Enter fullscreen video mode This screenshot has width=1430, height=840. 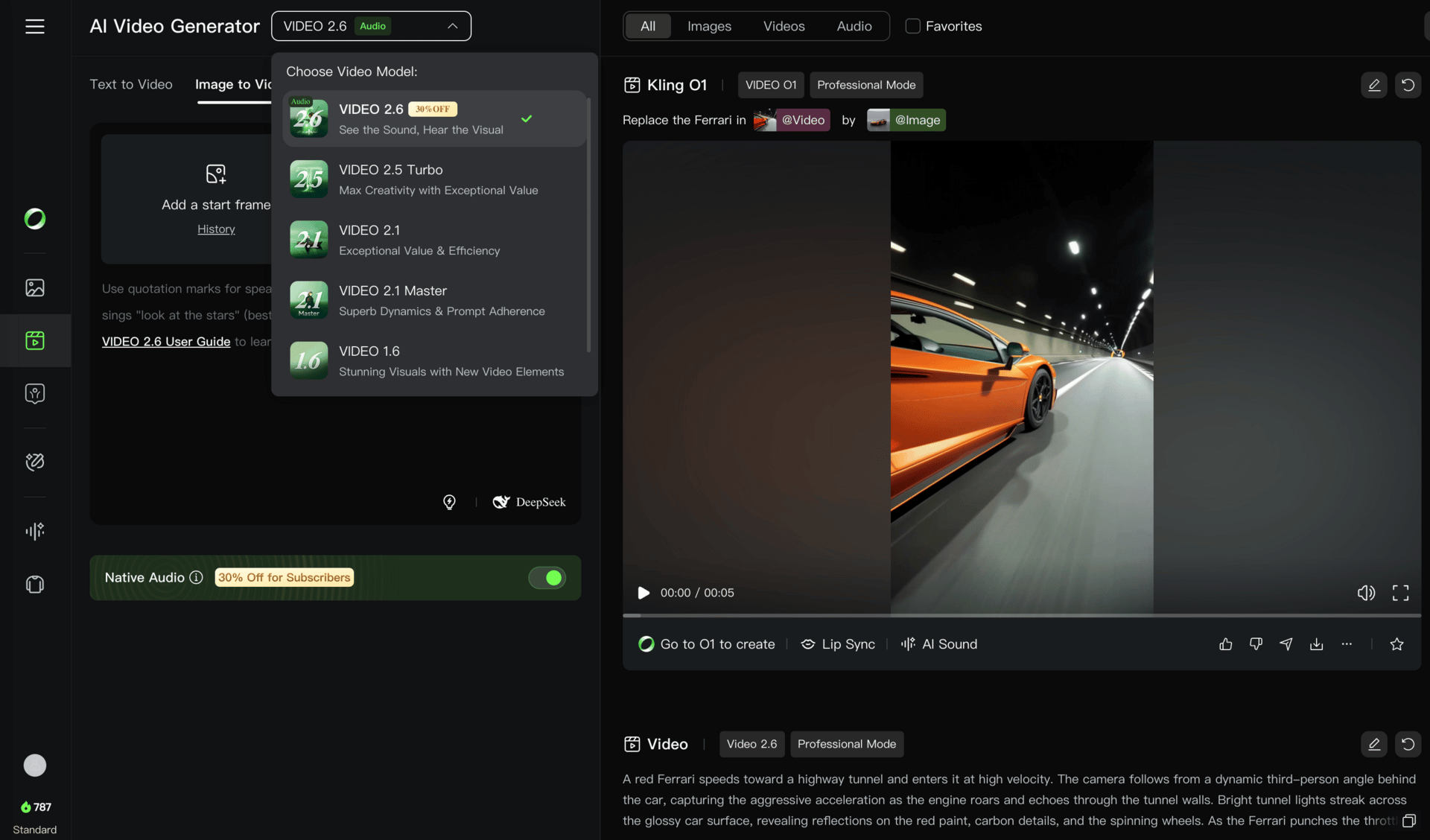click(x=1400, y=593)
